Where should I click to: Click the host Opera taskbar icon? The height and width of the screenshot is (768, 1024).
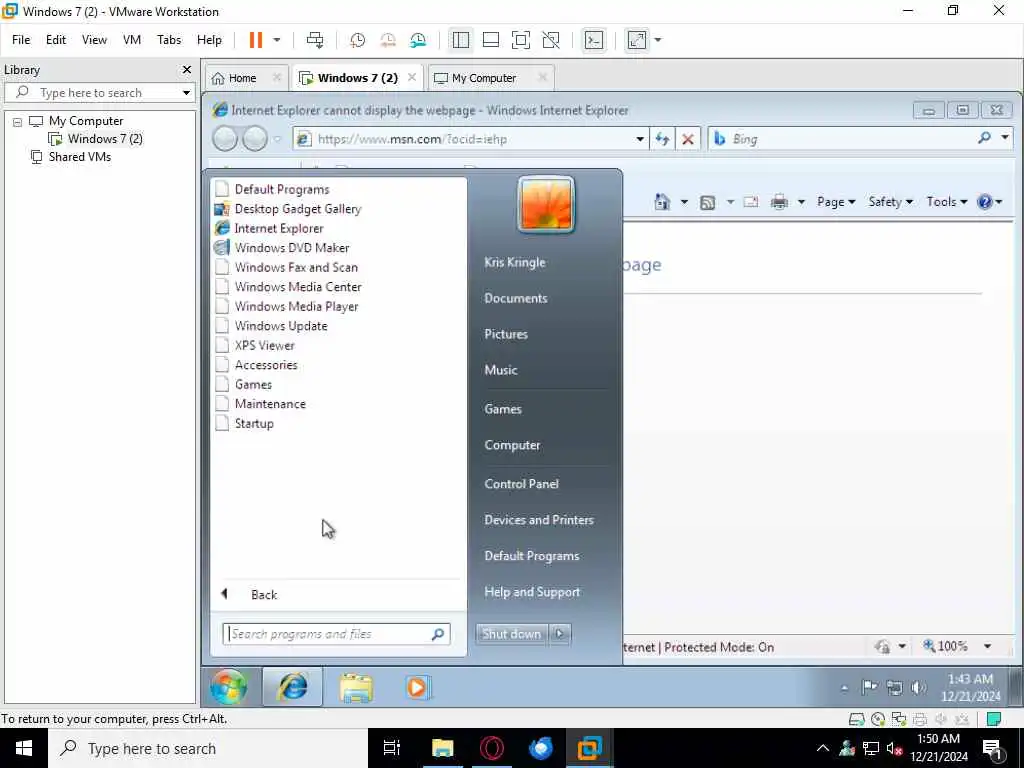click(492, 748)
